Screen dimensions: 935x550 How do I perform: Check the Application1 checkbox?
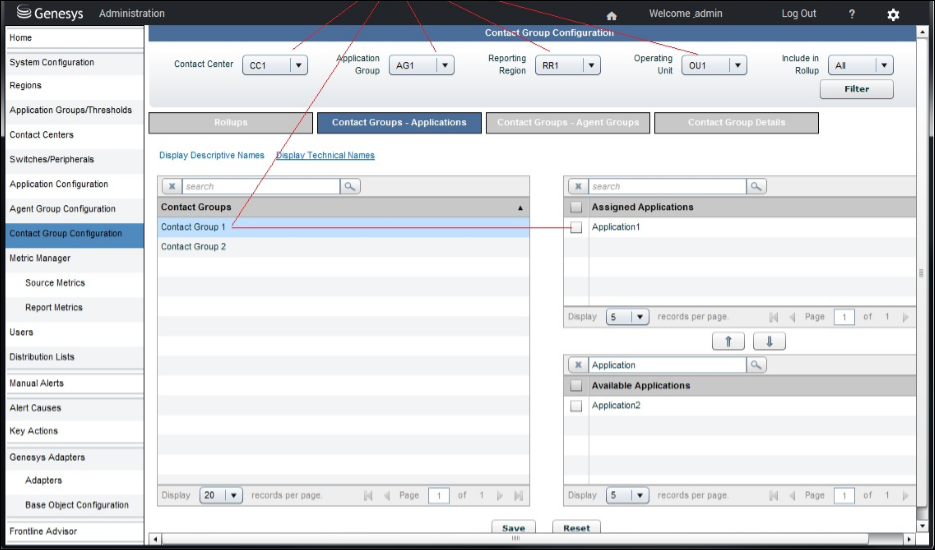[x=576, y=227]
